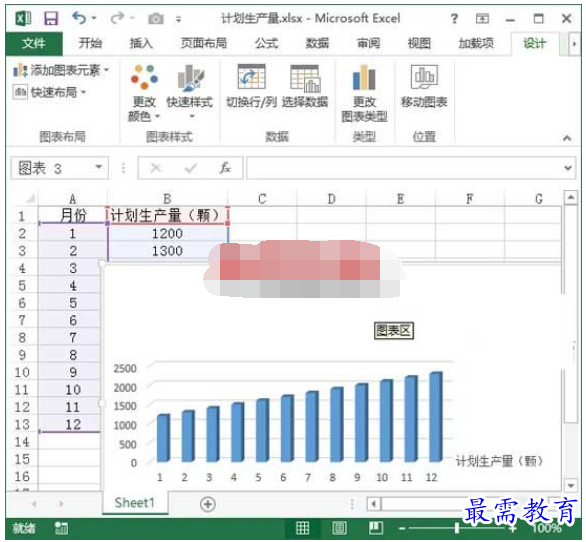Click inside the formula bar input
The height and width of the screenshot is (542, 586).
coord(404,168)
